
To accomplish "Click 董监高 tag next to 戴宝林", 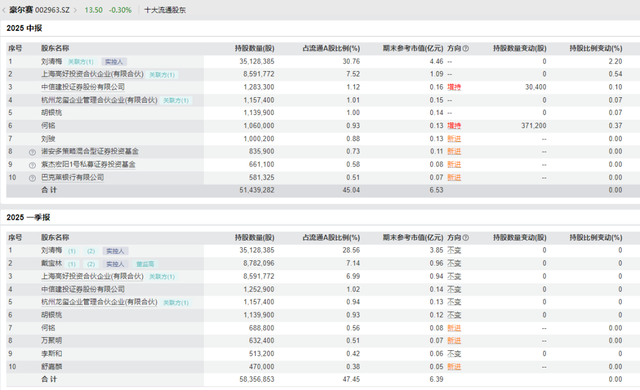I will coord(145,264).
